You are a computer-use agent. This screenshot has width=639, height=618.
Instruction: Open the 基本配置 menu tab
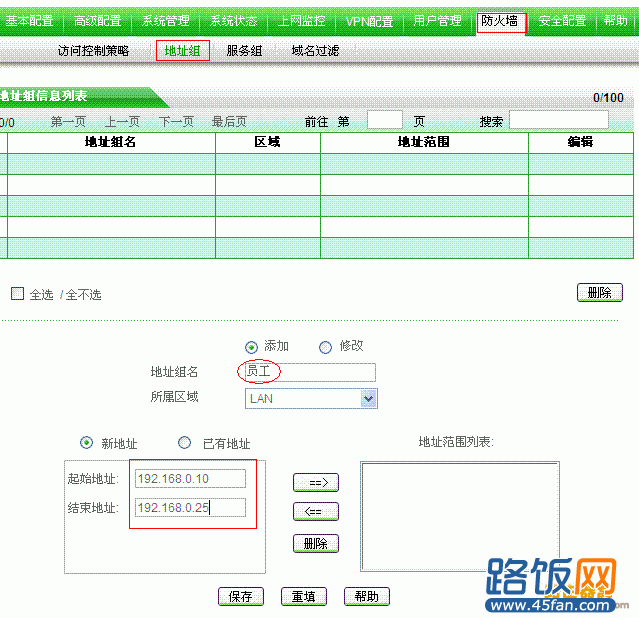click(x=29, y=20)
